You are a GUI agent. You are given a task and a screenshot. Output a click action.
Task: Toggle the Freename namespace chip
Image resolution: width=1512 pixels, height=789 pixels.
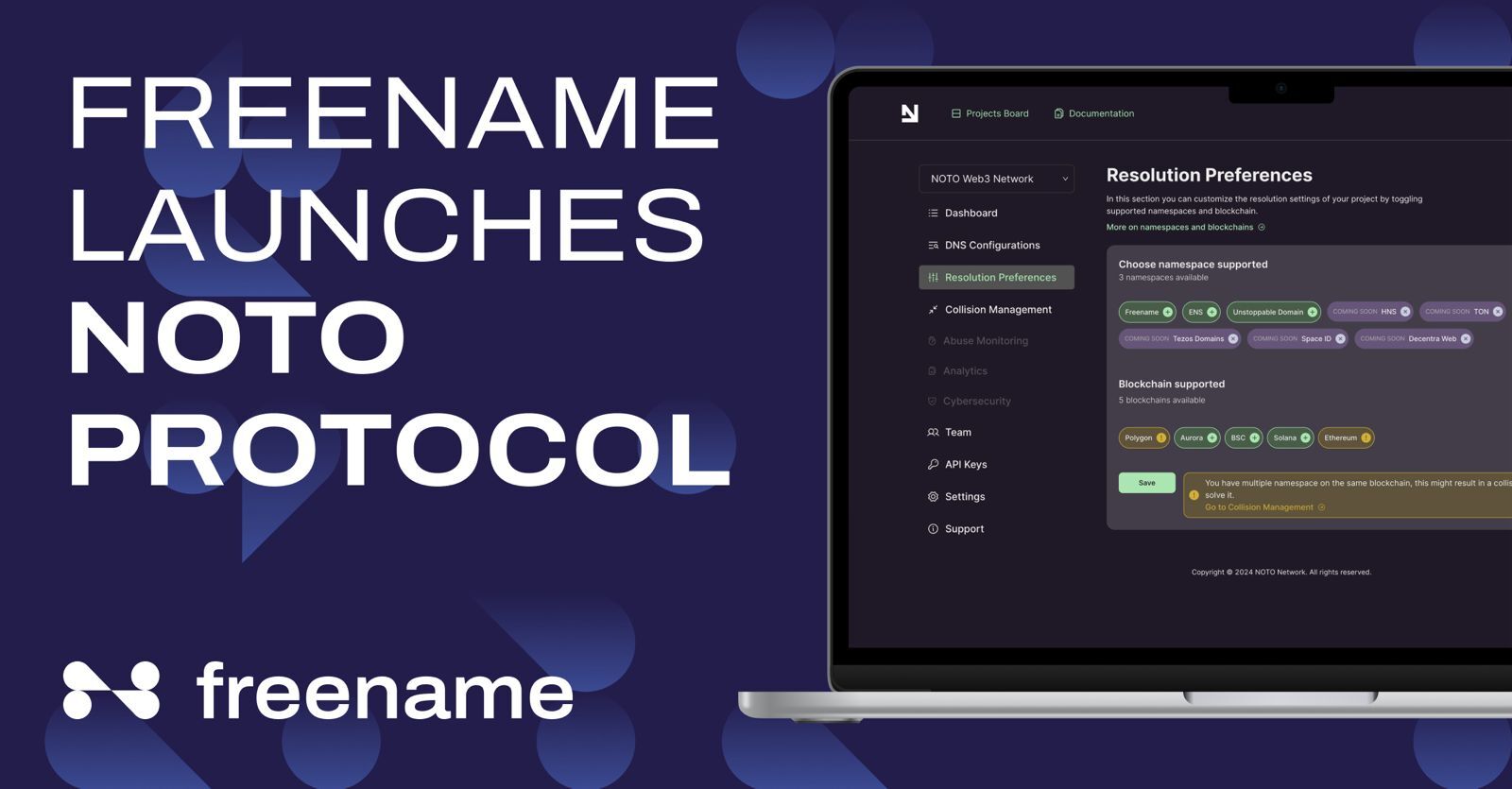[x=1147, y=312]
